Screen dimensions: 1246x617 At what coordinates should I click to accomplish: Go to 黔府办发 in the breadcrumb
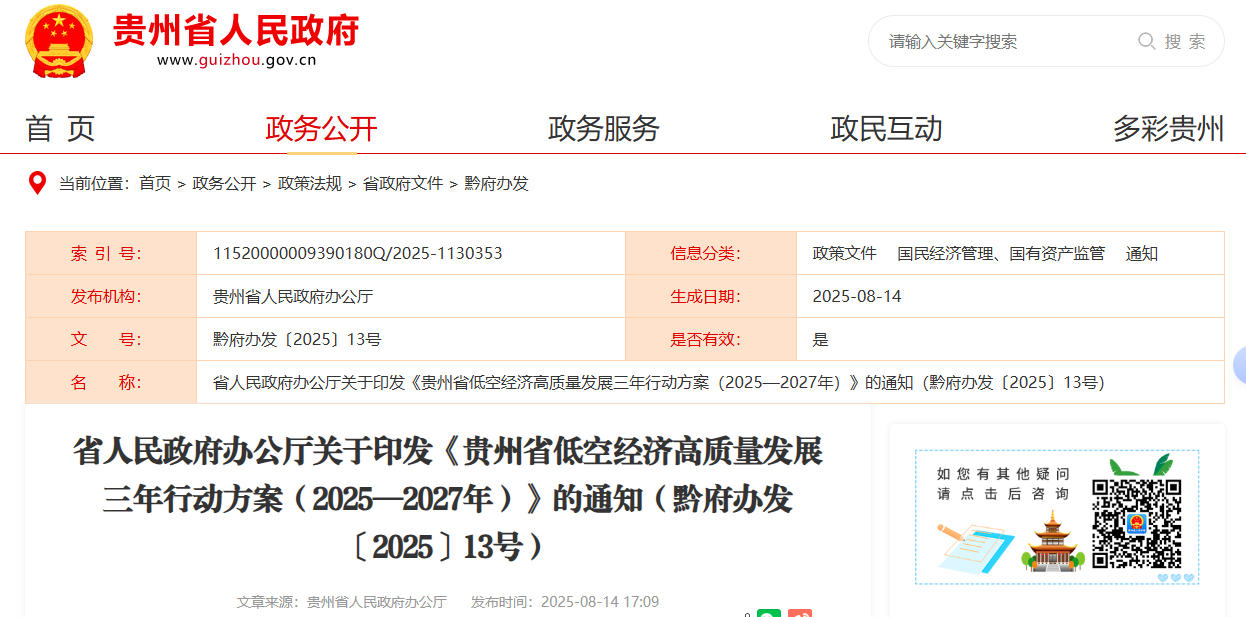tap(496, 184)
